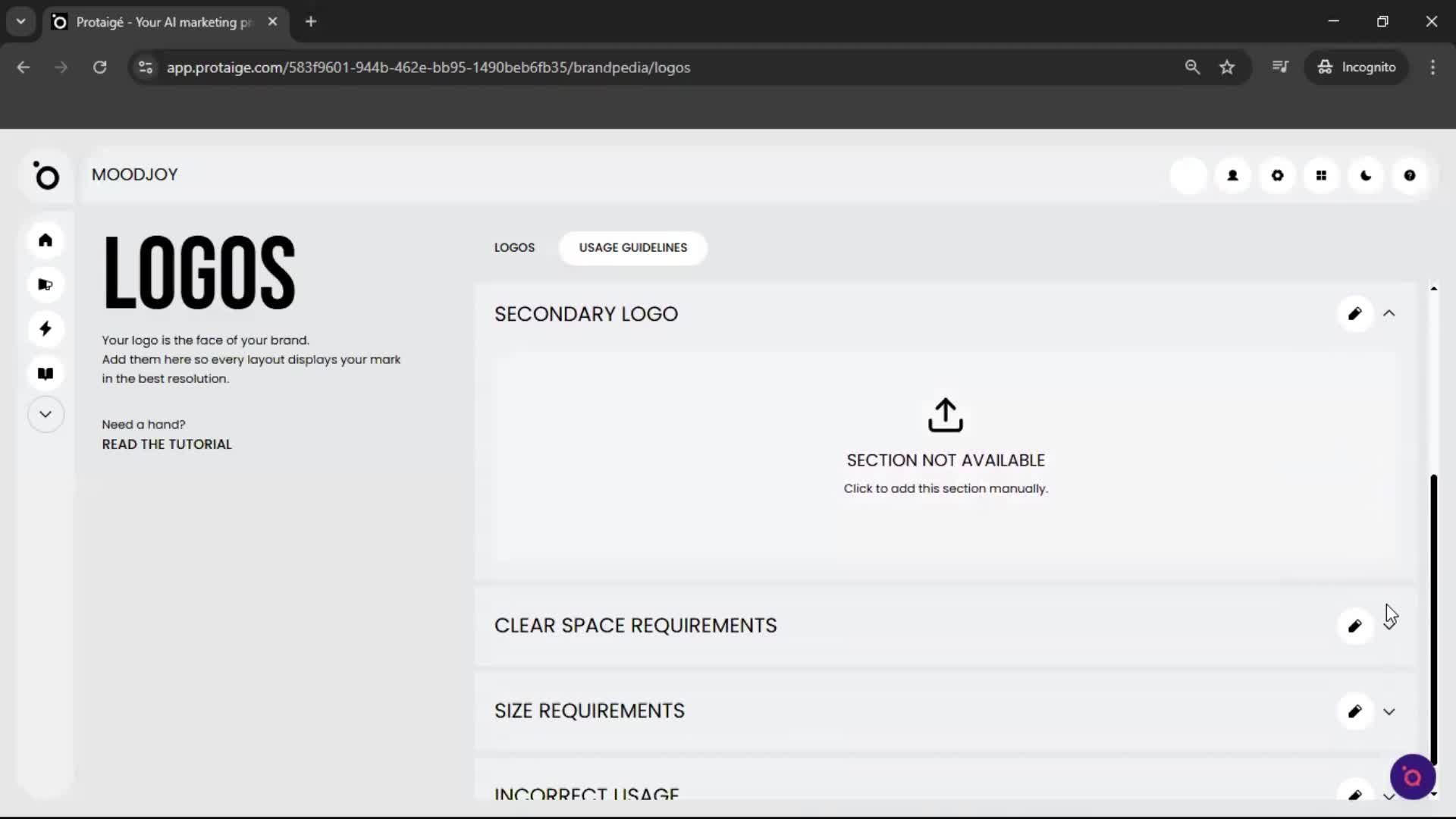The image size is (1456, 819).
Task: Open the Home sidebar icon
Action: pyautogui.click(x=45, y=240)
